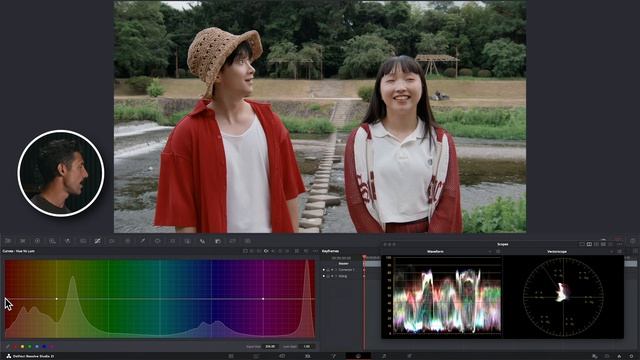This screenshot has width=640, height=360.
Task: Click the Keyframes panel title
Action: (330, 251)
